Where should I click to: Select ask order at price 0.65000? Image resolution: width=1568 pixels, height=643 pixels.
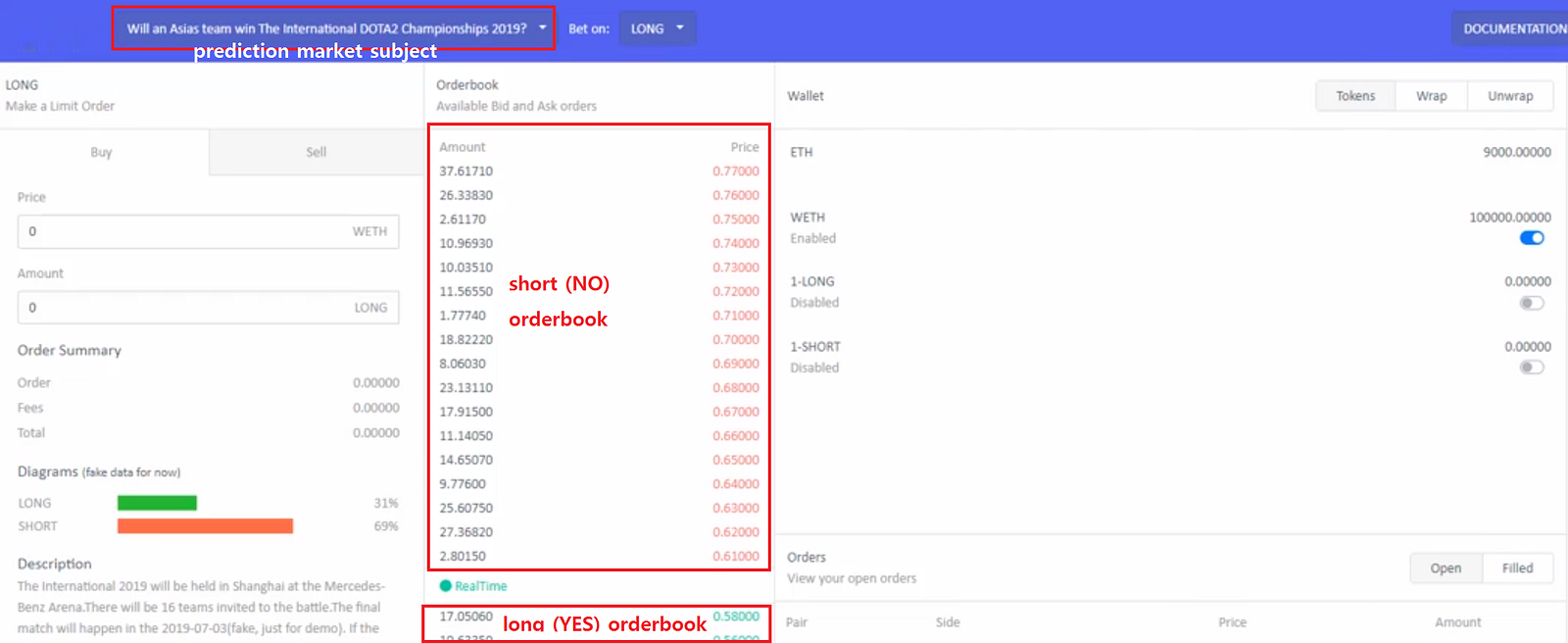599,460
